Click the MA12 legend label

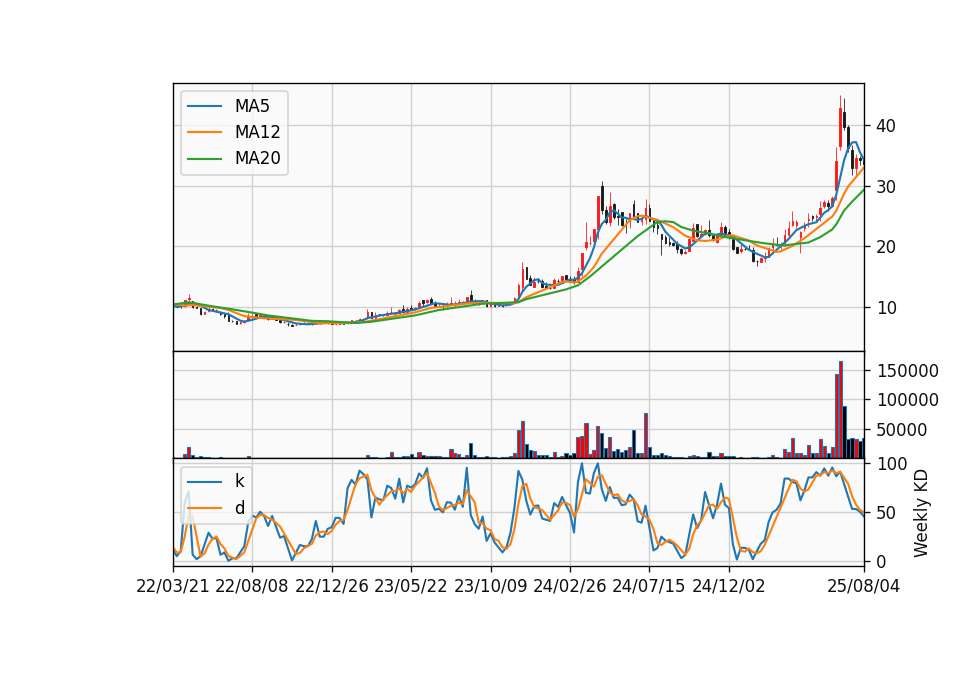[257, 132]
